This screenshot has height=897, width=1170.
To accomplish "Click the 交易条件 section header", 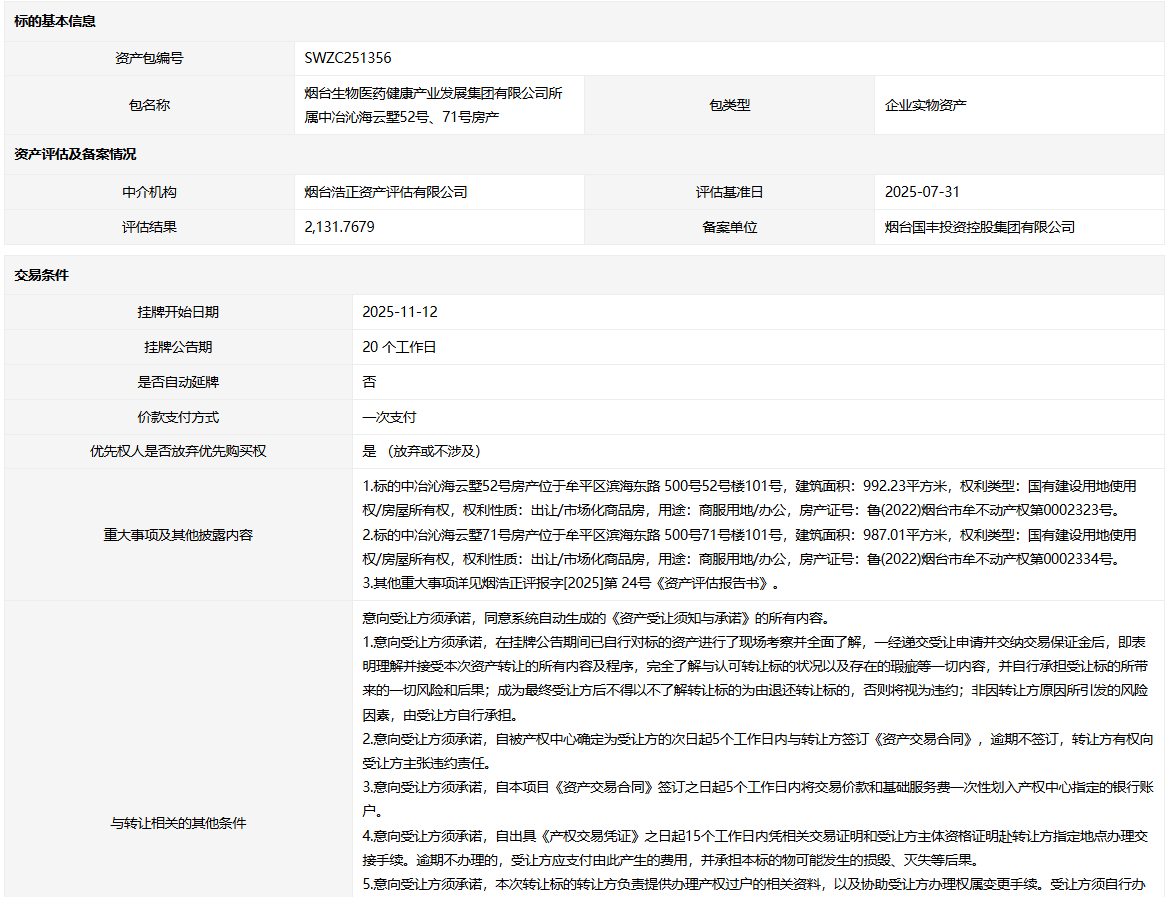I will [x=41, y=275].
